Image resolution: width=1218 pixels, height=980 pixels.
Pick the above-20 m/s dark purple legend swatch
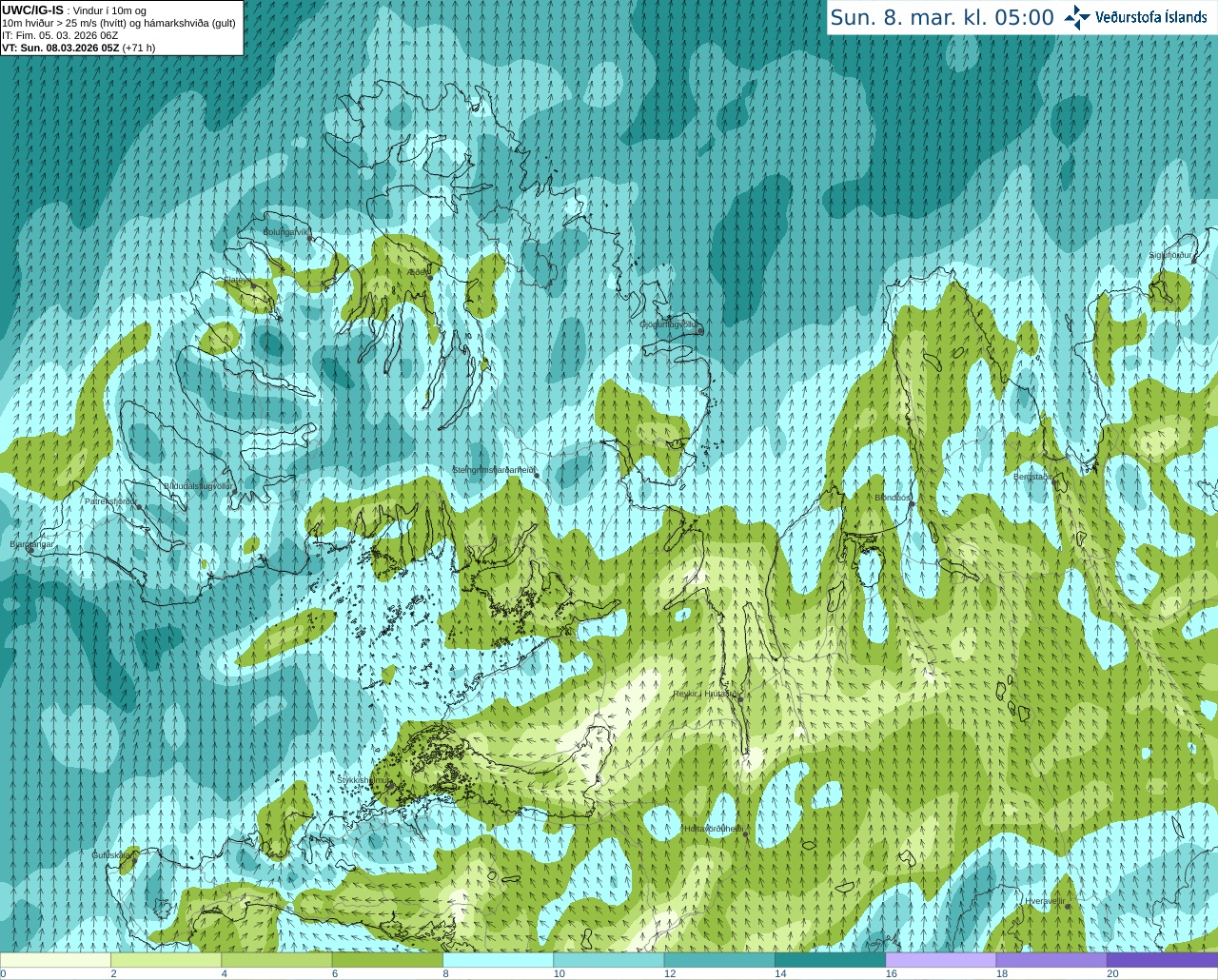1162,960
